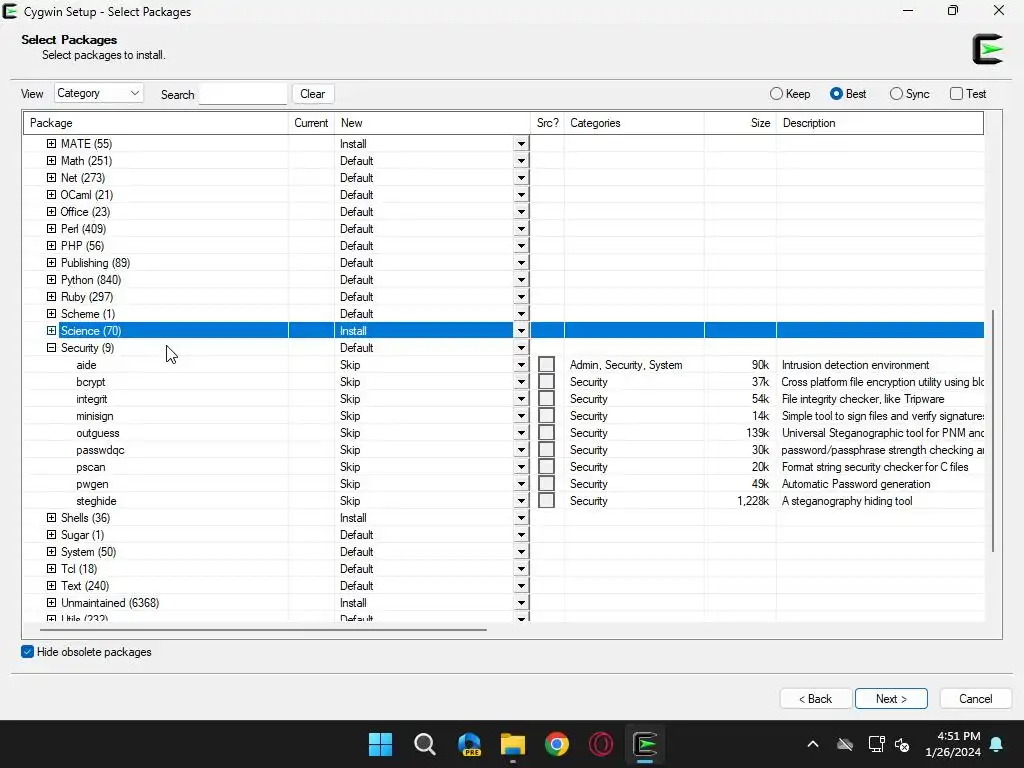Show hidden system tray icons
The image size is (1024, 768).
(x=812, y=744)
